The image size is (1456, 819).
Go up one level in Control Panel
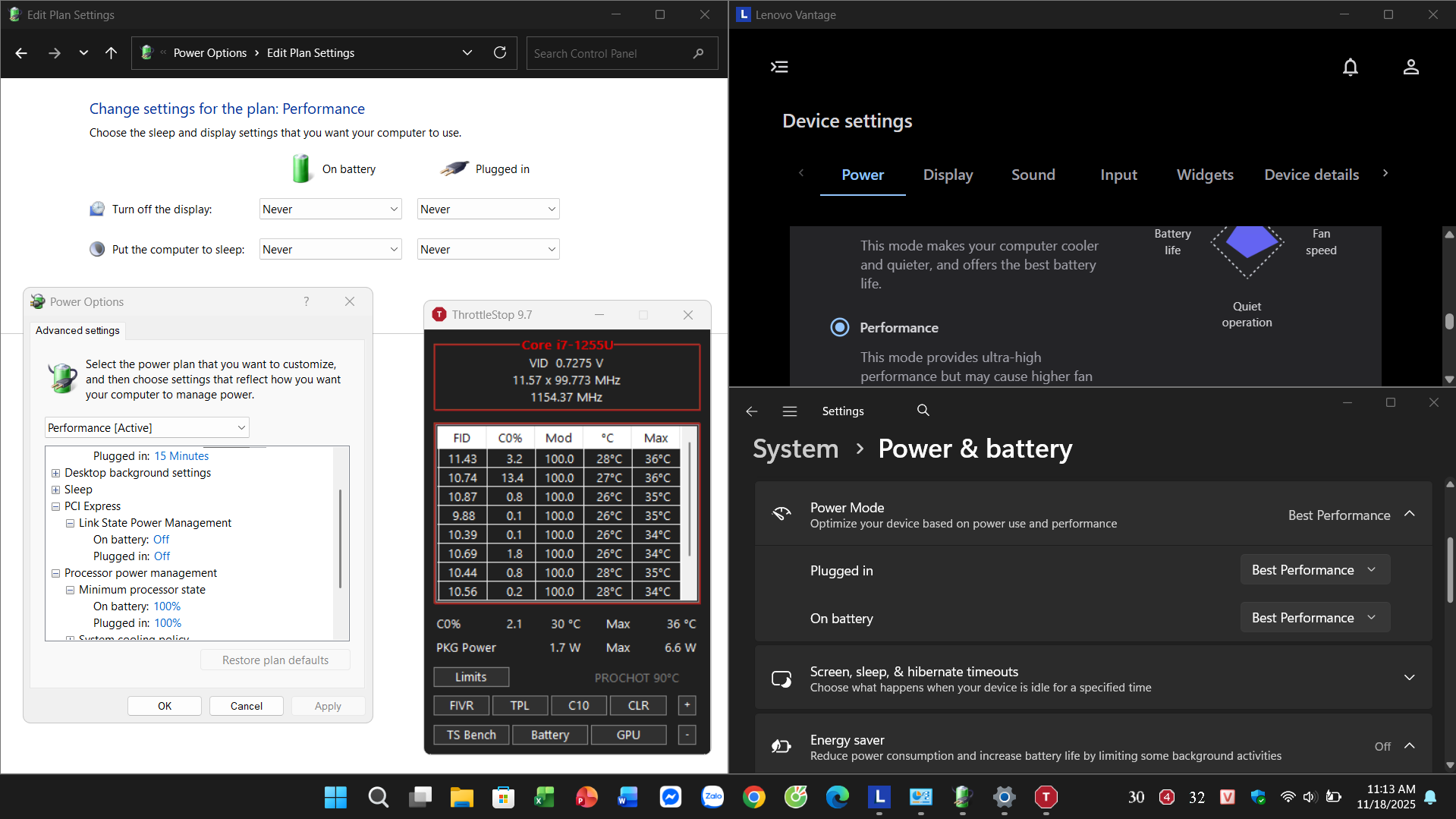click(111, 53)
